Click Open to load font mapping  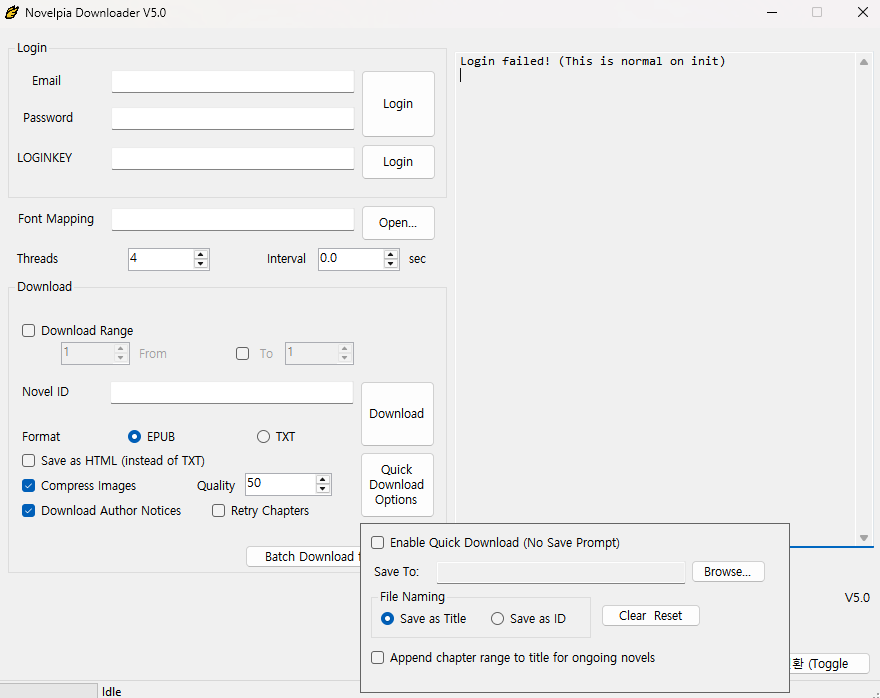(398, 223)
